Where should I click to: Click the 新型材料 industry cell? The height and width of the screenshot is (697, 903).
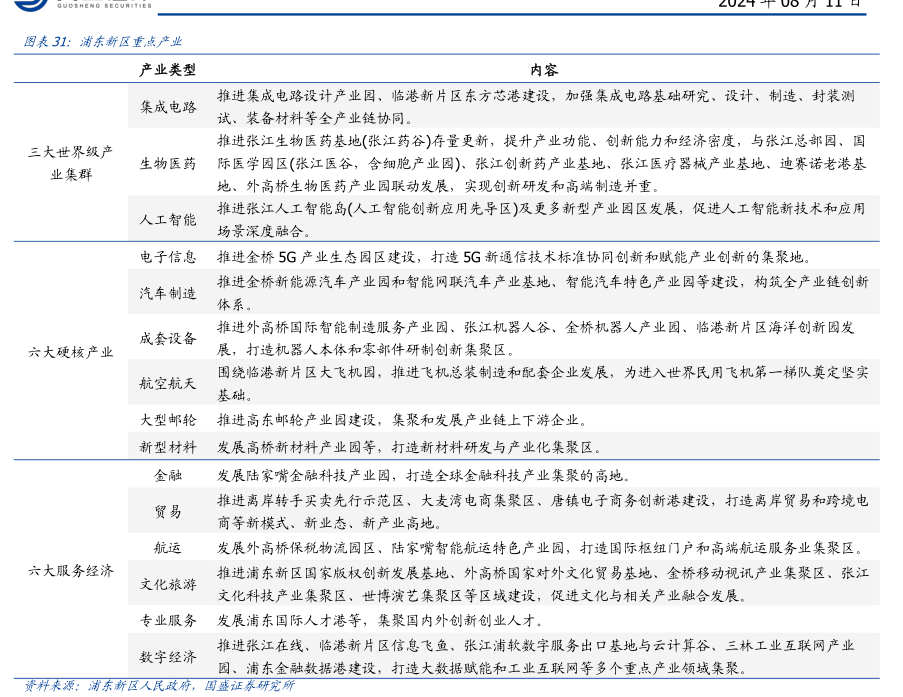tap(168, 446)
